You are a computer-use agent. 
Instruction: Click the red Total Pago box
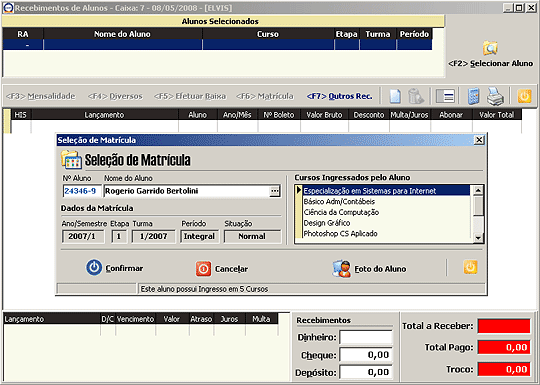(x=504, y=347)
